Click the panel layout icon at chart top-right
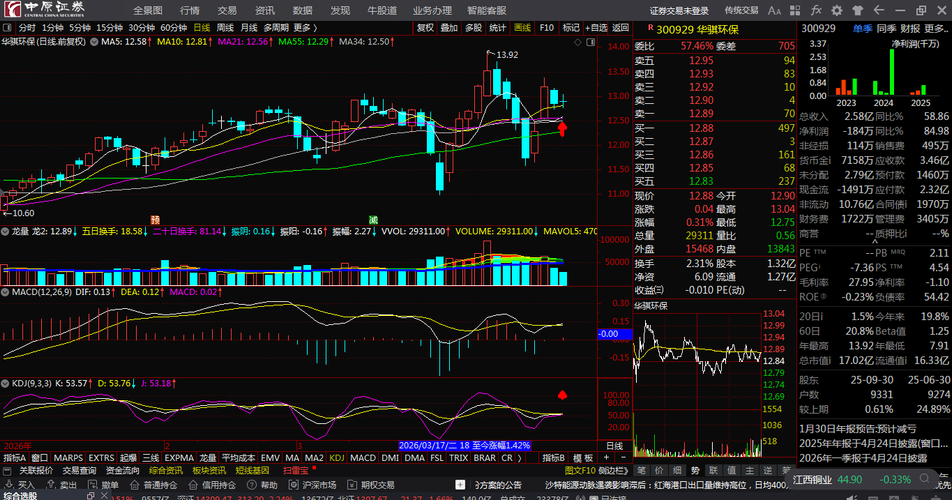Image resolution: width=952 pixels, height=500 pixels. coord(590,42)
